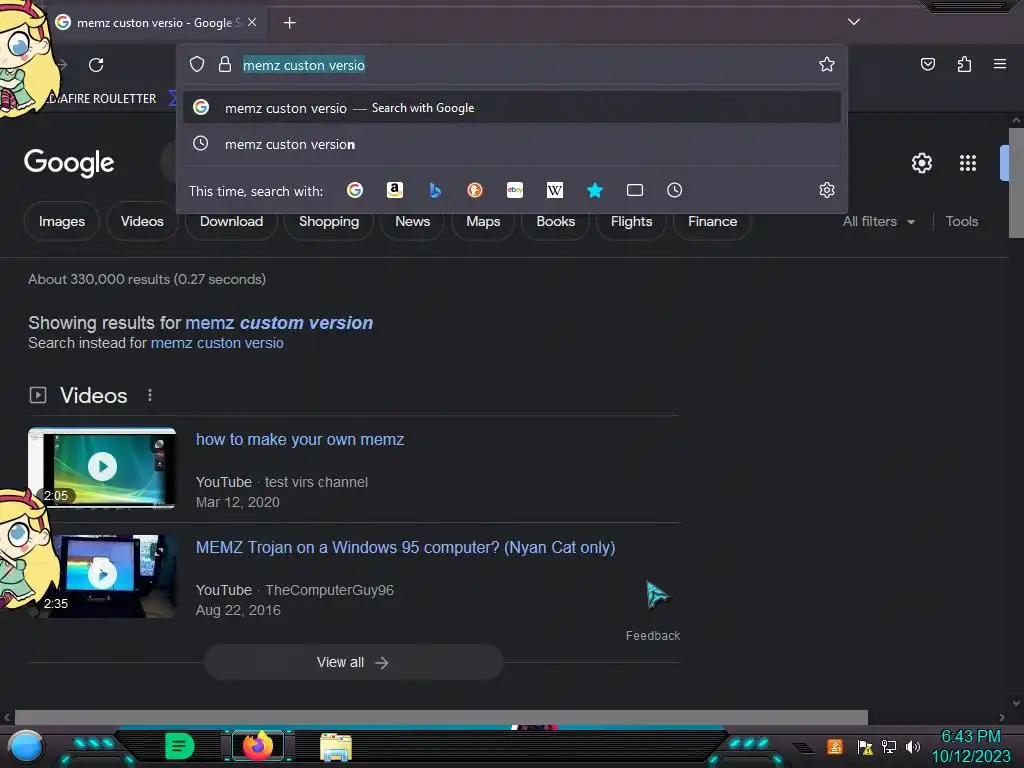
Task: Open search settings gear in URL dropdown
Action: click(827, 190)
